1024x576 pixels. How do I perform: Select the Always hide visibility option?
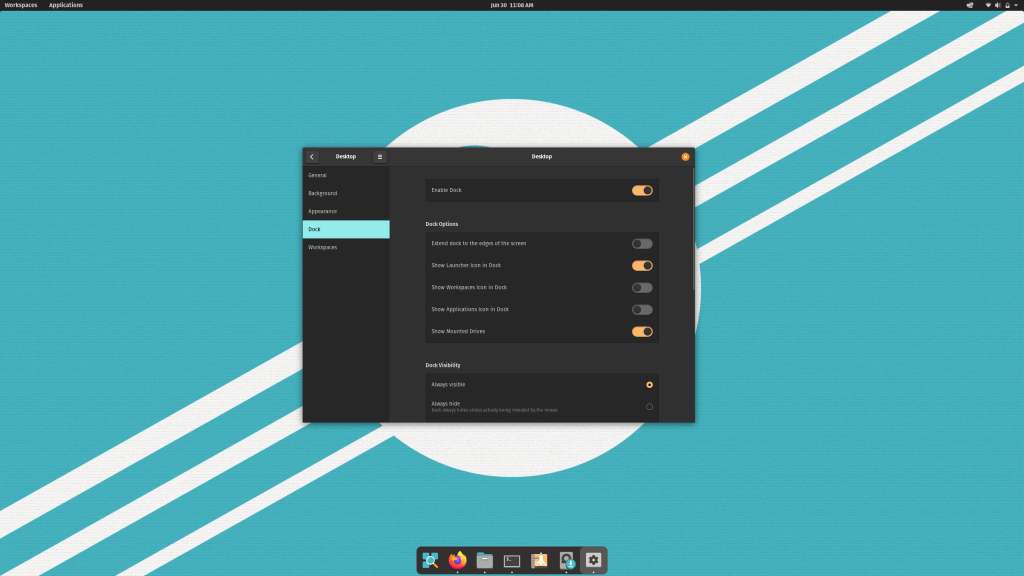click(x=649, y=406)
